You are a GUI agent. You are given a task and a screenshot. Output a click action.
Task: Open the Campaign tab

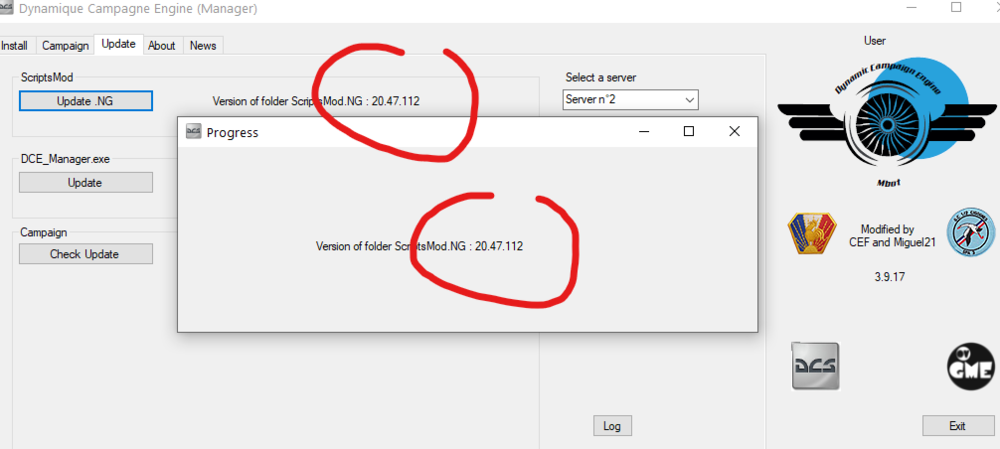click(65, 46)
